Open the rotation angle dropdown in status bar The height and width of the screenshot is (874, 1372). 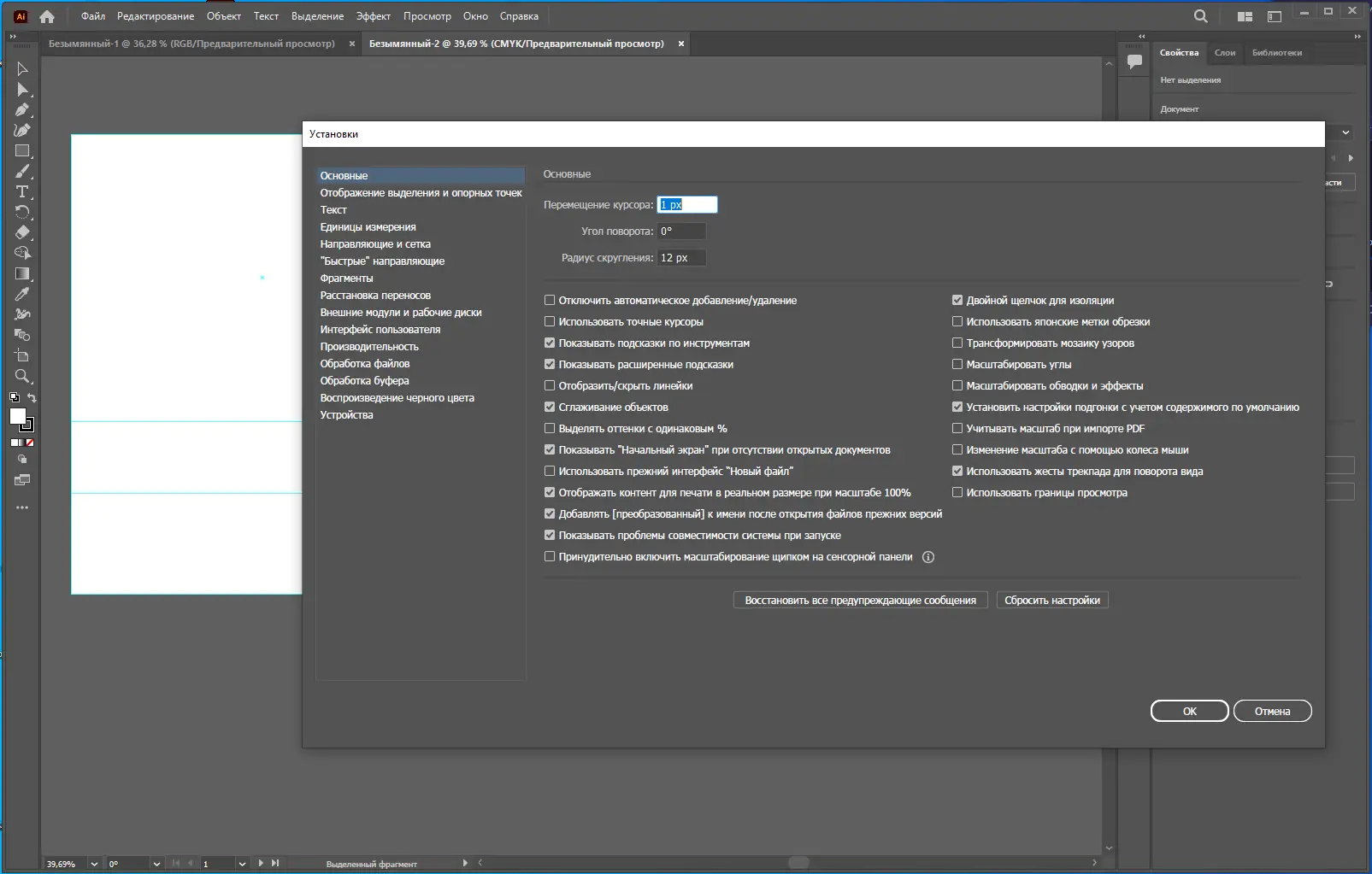pyautogui.click(x=156, y=864)
